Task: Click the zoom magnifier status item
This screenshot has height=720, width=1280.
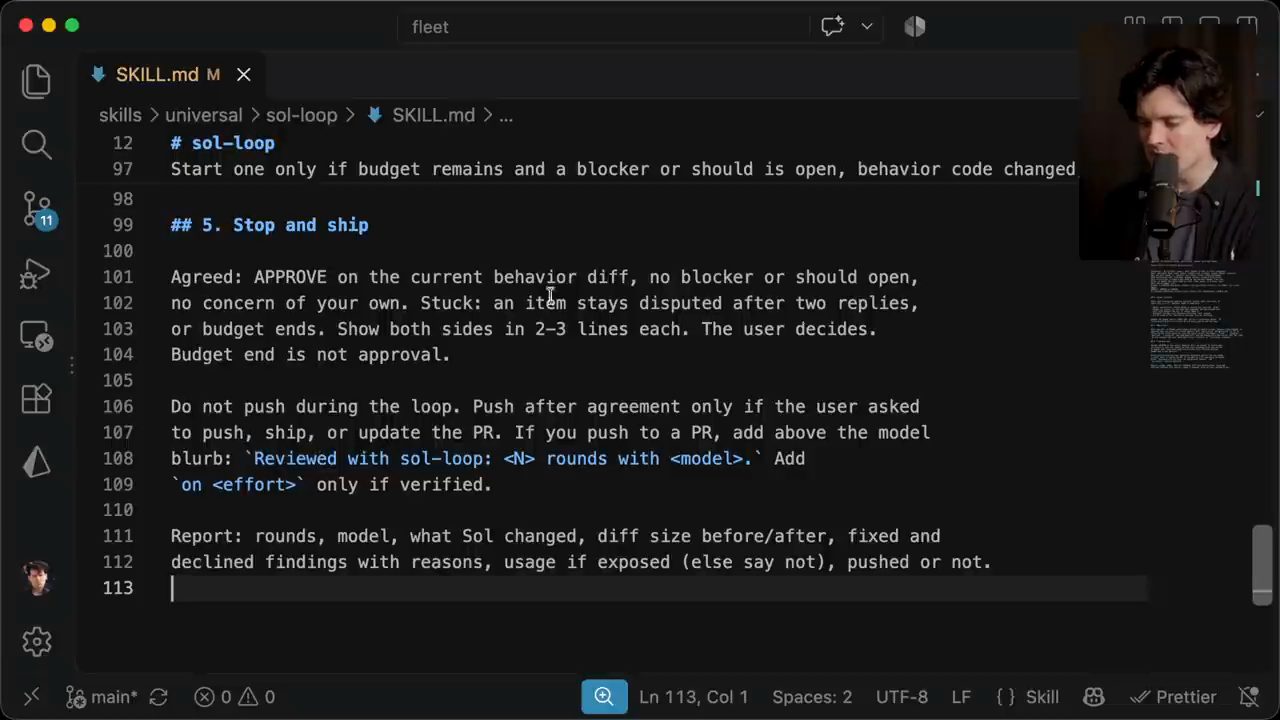Action: click(x=604, y=697)
